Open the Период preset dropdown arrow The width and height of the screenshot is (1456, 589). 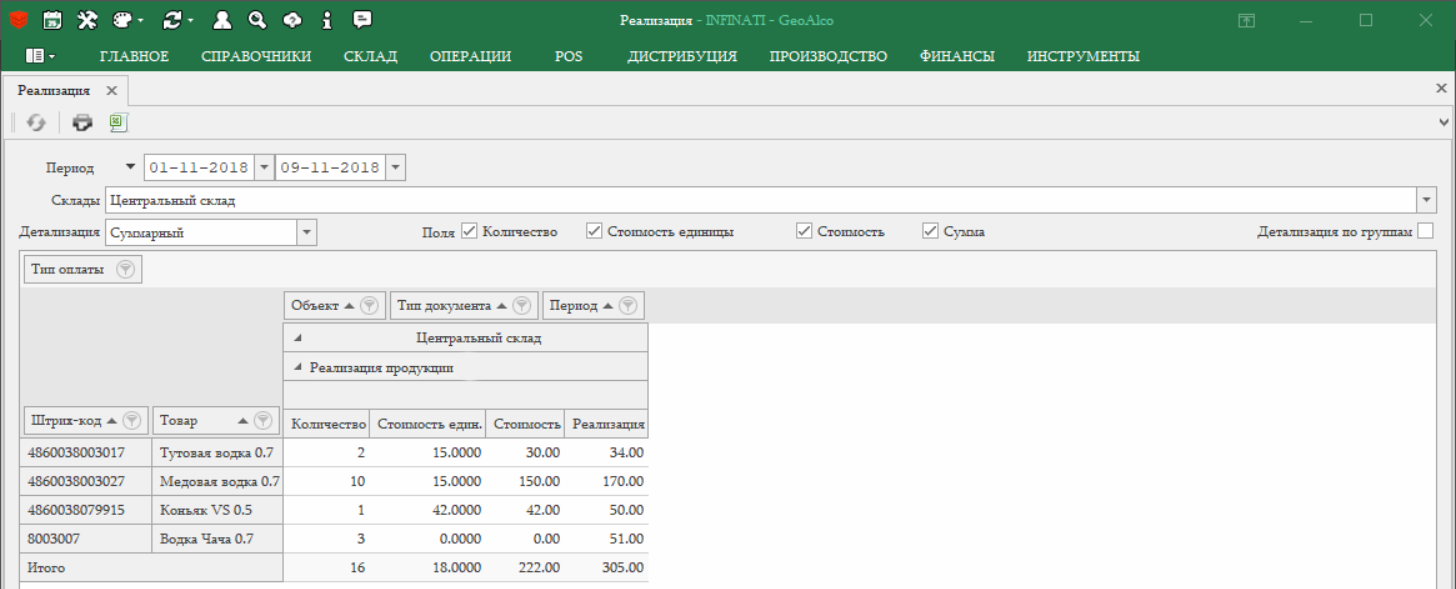point(130,167)
